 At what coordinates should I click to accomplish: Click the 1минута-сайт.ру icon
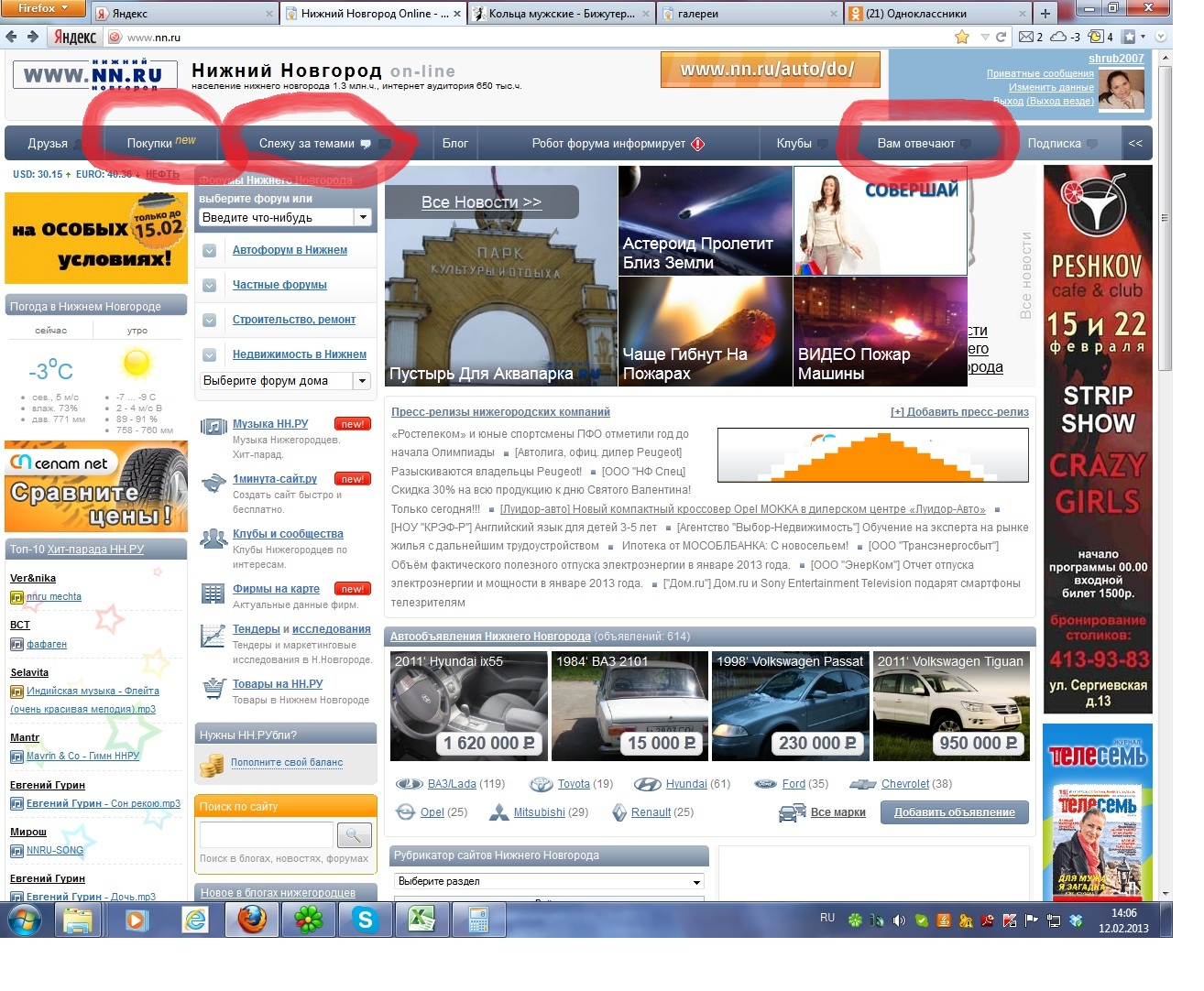coord(213,482)
